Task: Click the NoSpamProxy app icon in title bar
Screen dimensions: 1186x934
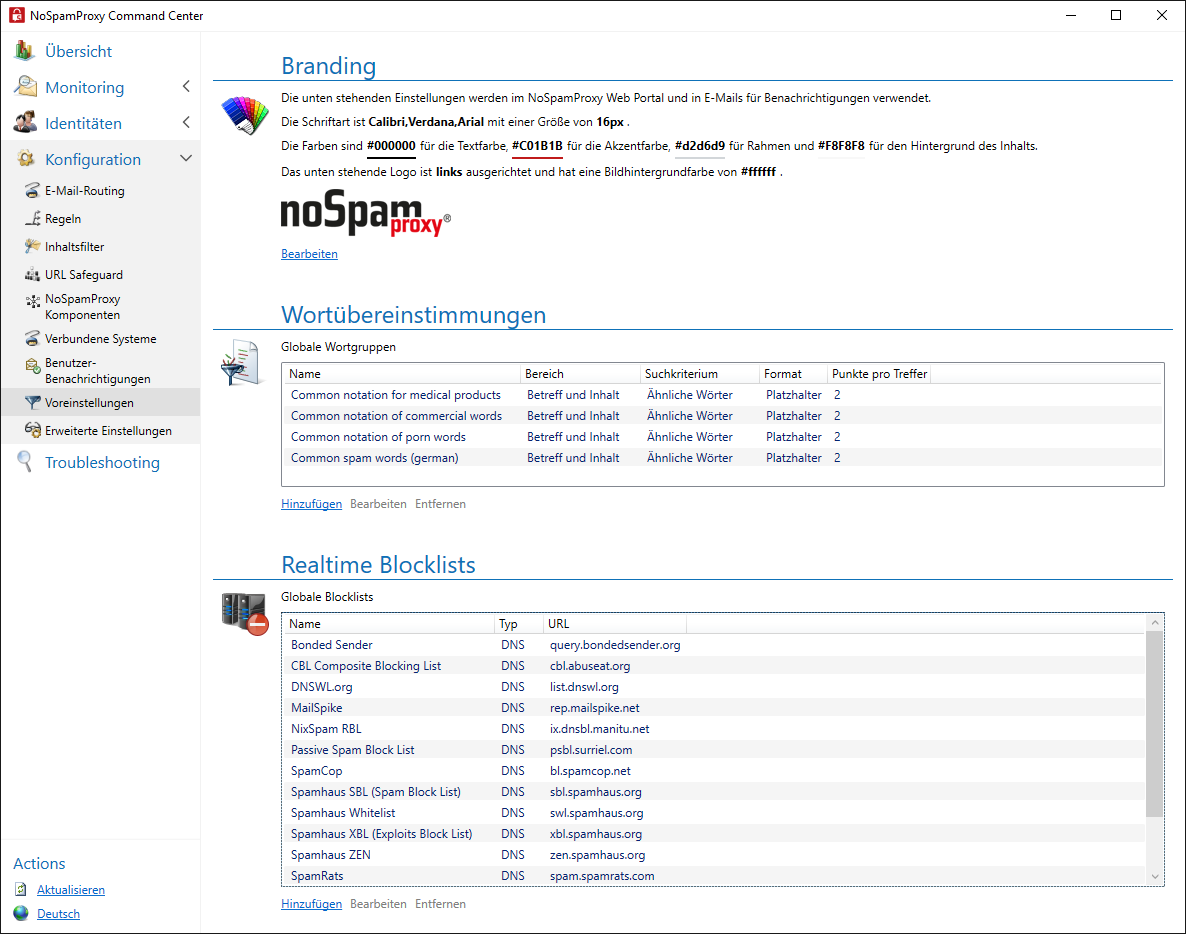Action: click(x=17, y=15)
